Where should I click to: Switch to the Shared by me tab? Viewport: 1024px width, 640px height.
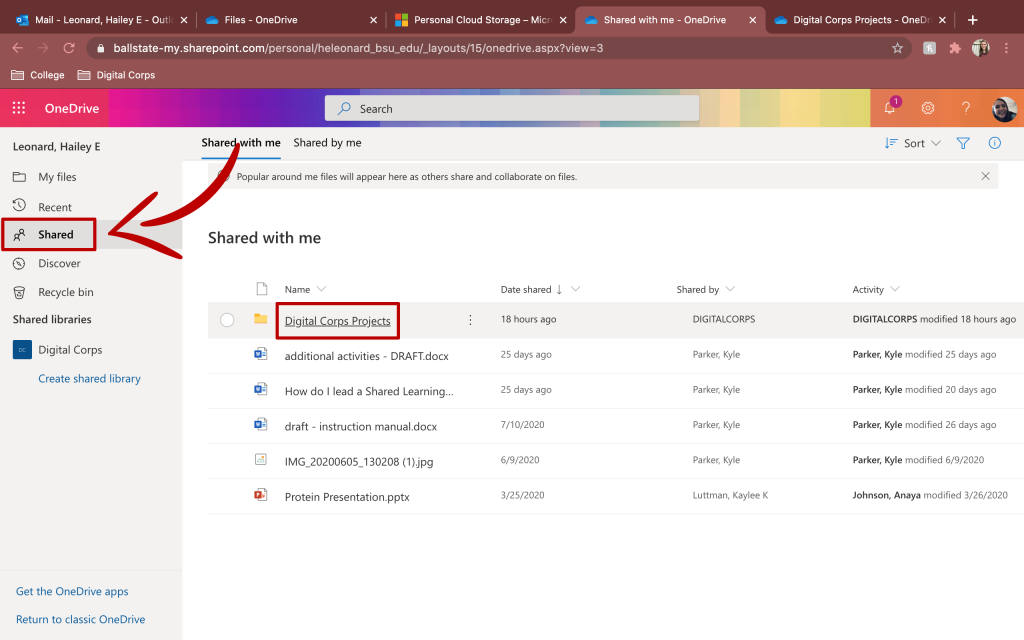[327, 143]
